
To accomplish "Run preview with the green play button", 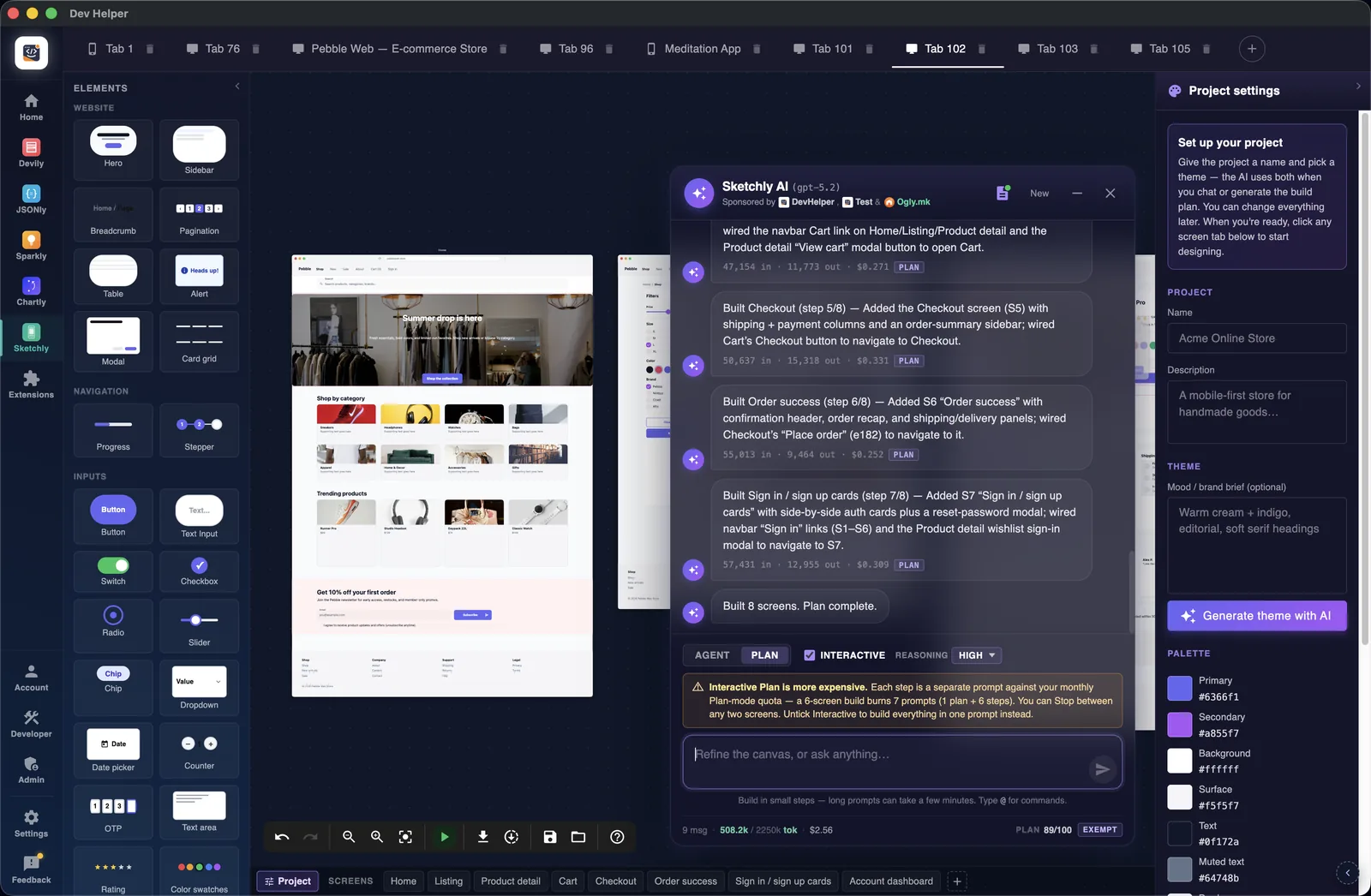I will click(444, 837).
